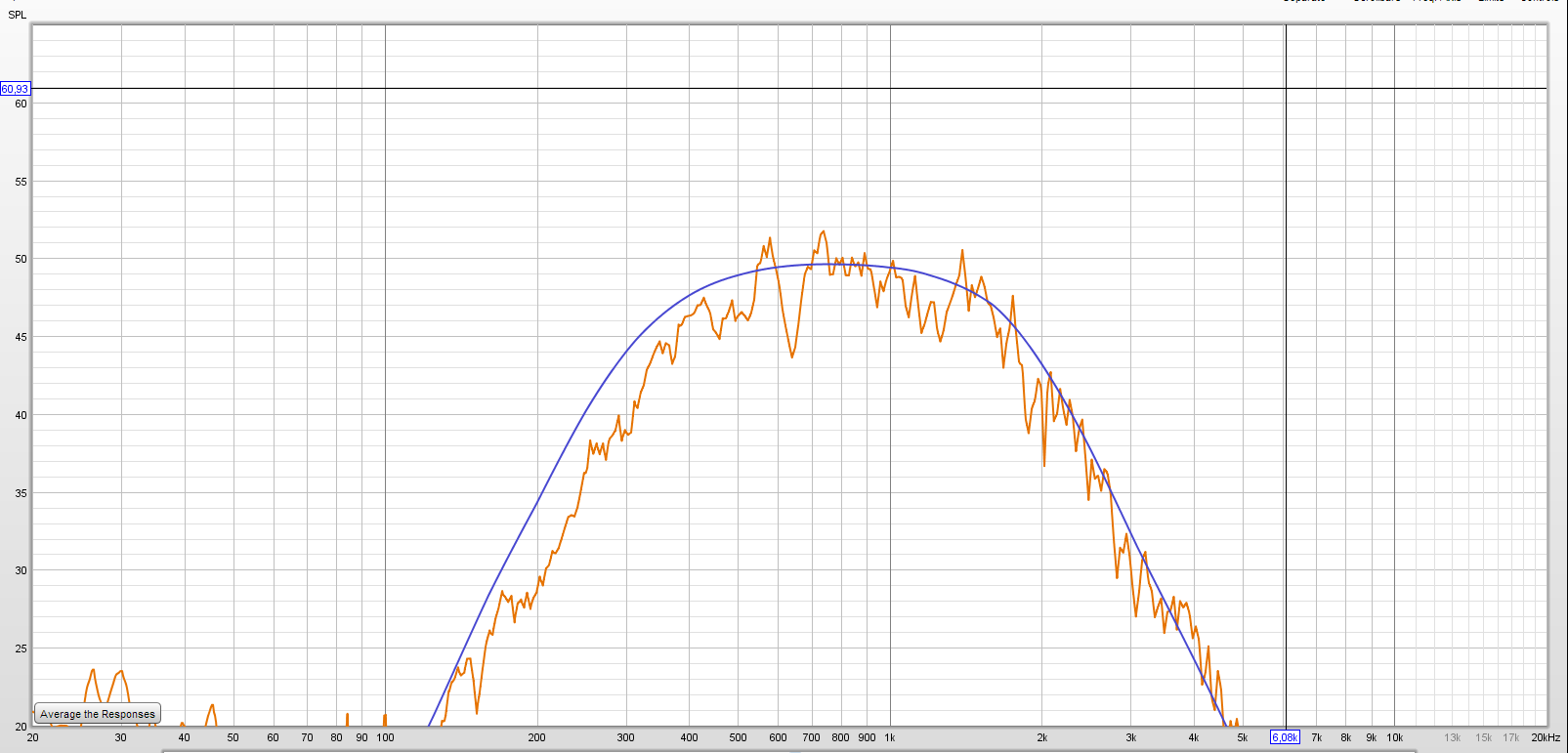
Task: Select the 6,08k frequency cursor readout
Action: click(1285, 737)
